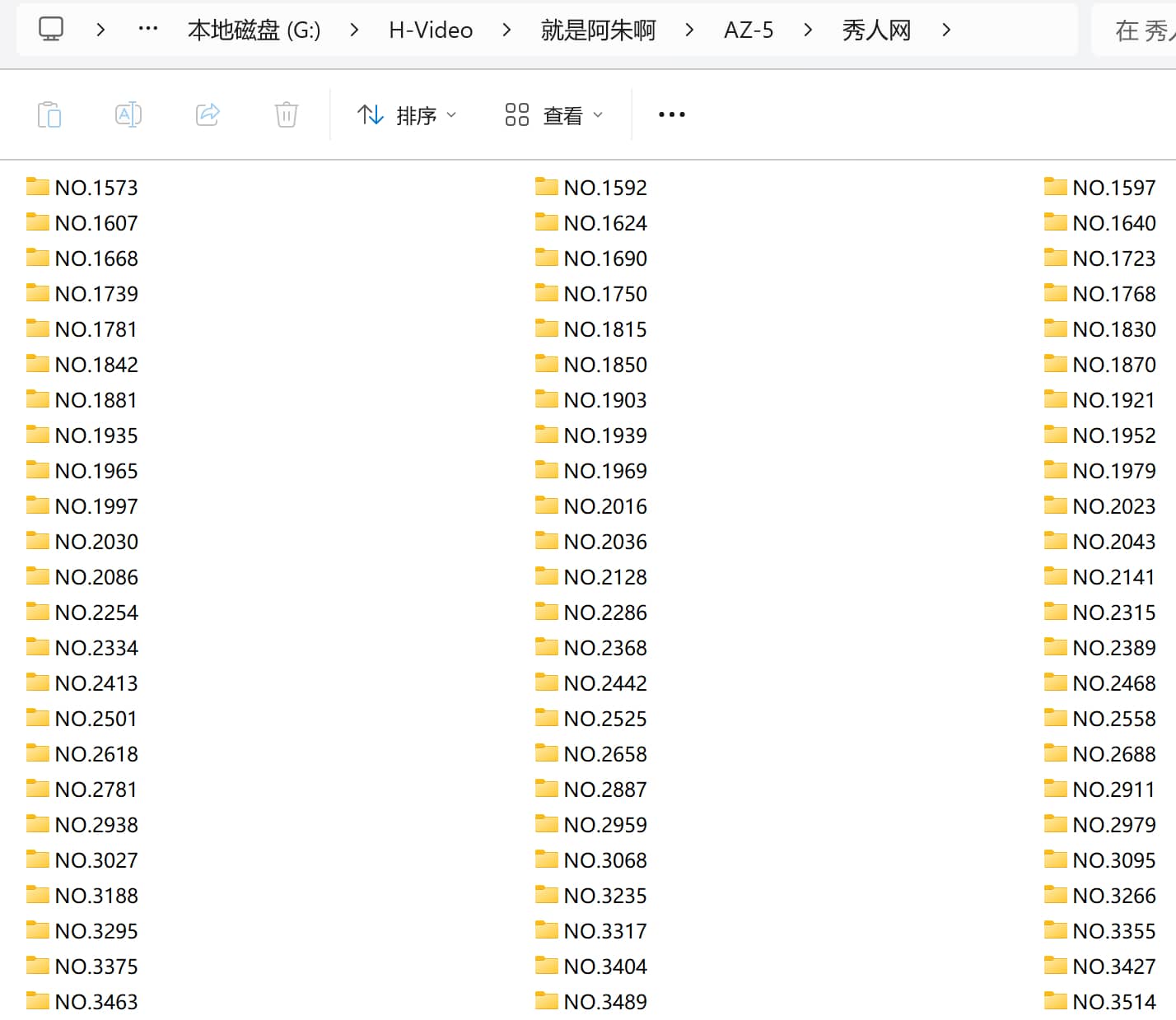Go to the AZ-5 breadcrumb item
Screen dimensions: 1176x1020
point(748,29)
